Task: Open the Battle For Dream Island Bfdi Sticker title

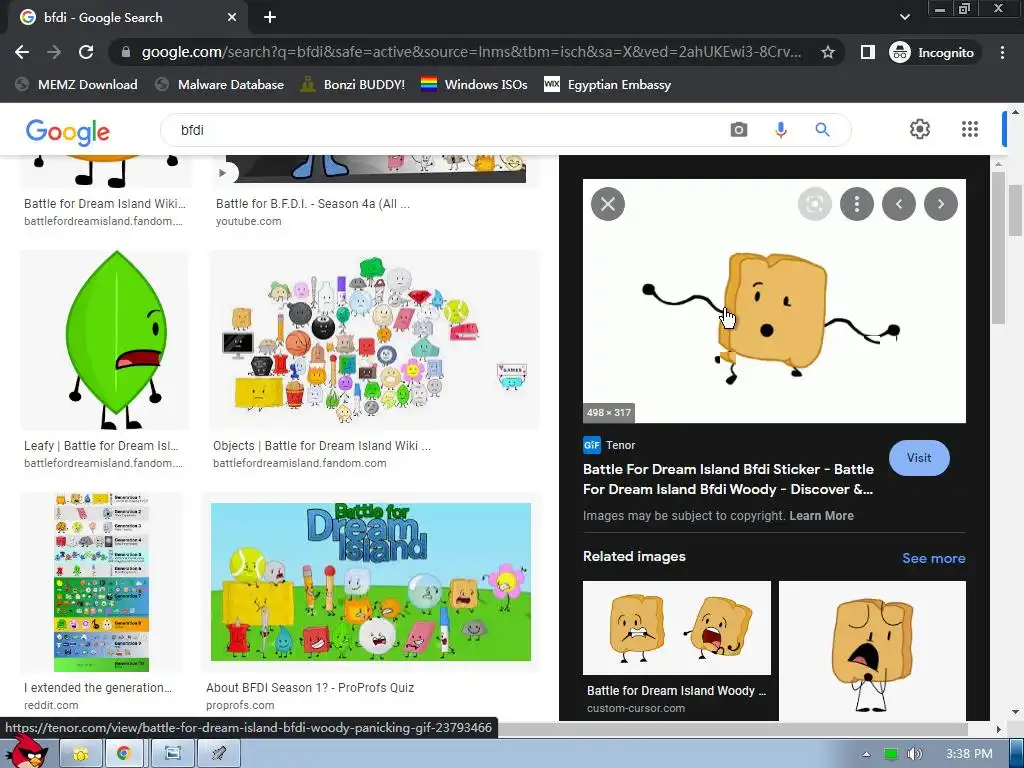Action: pos(728,479)
